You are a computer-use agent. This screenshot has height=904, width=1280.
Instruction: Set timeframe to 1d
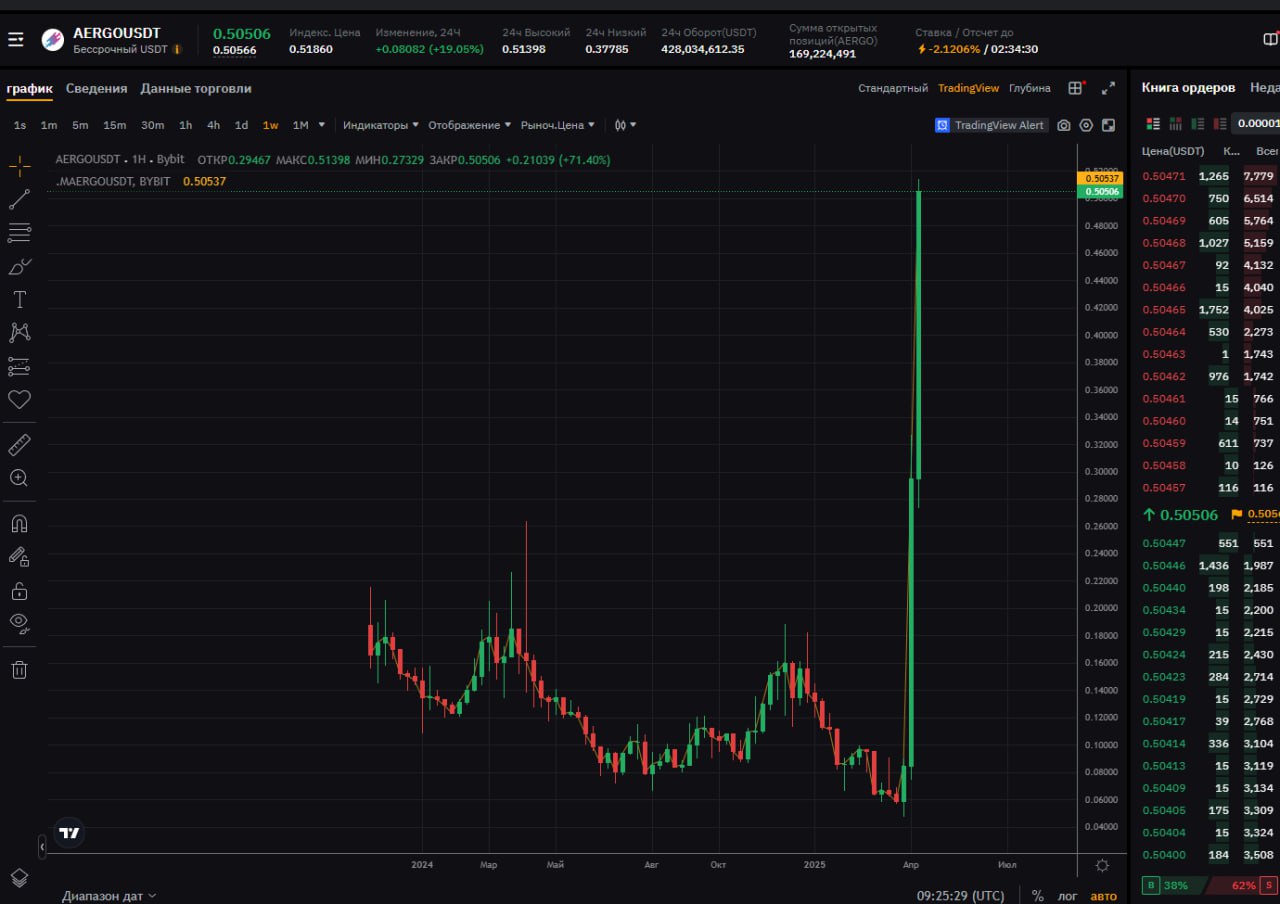(x=241, y=125)
